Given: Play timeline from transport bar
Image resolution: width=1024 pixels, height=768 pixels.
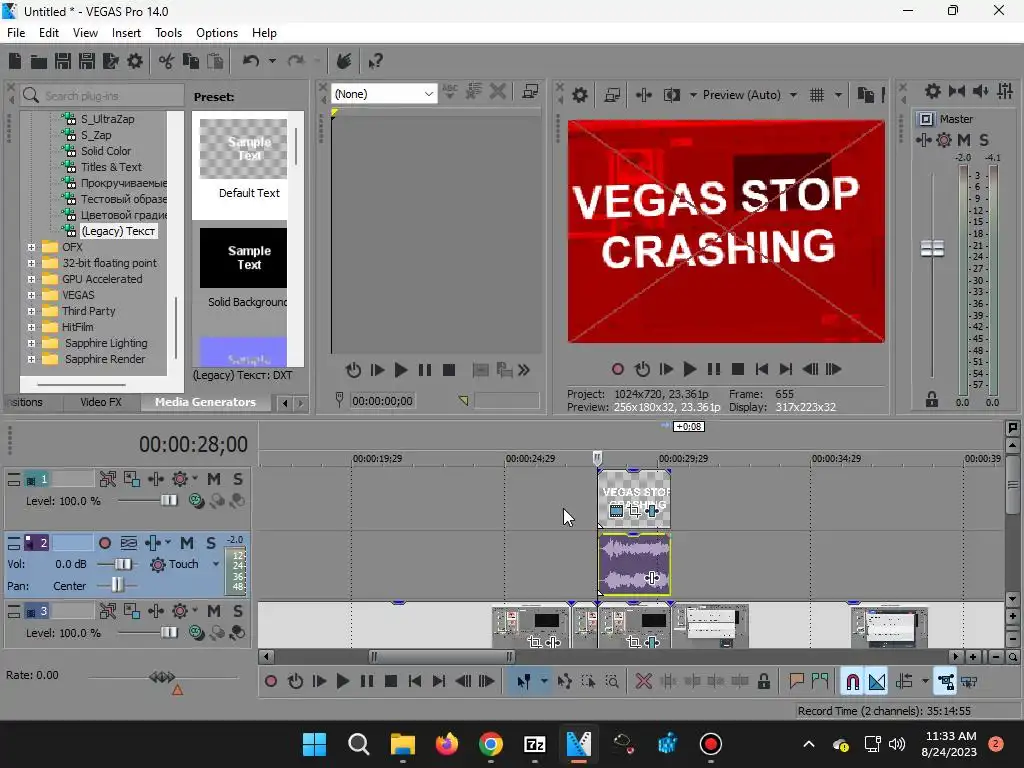Looking at the screenshot, I should point(343,682).
